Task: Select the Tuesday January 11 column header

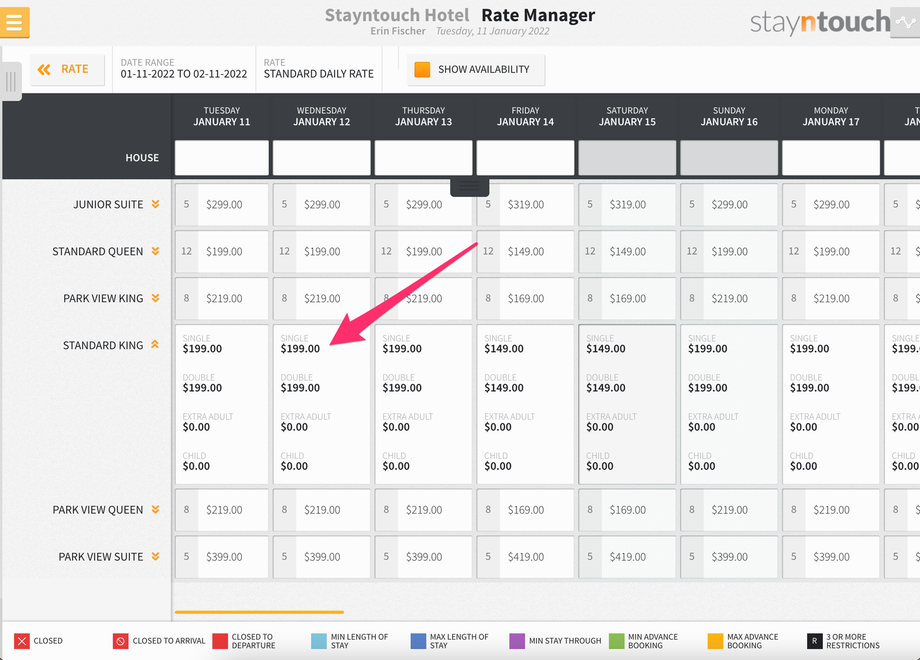Action: [222, 116]
